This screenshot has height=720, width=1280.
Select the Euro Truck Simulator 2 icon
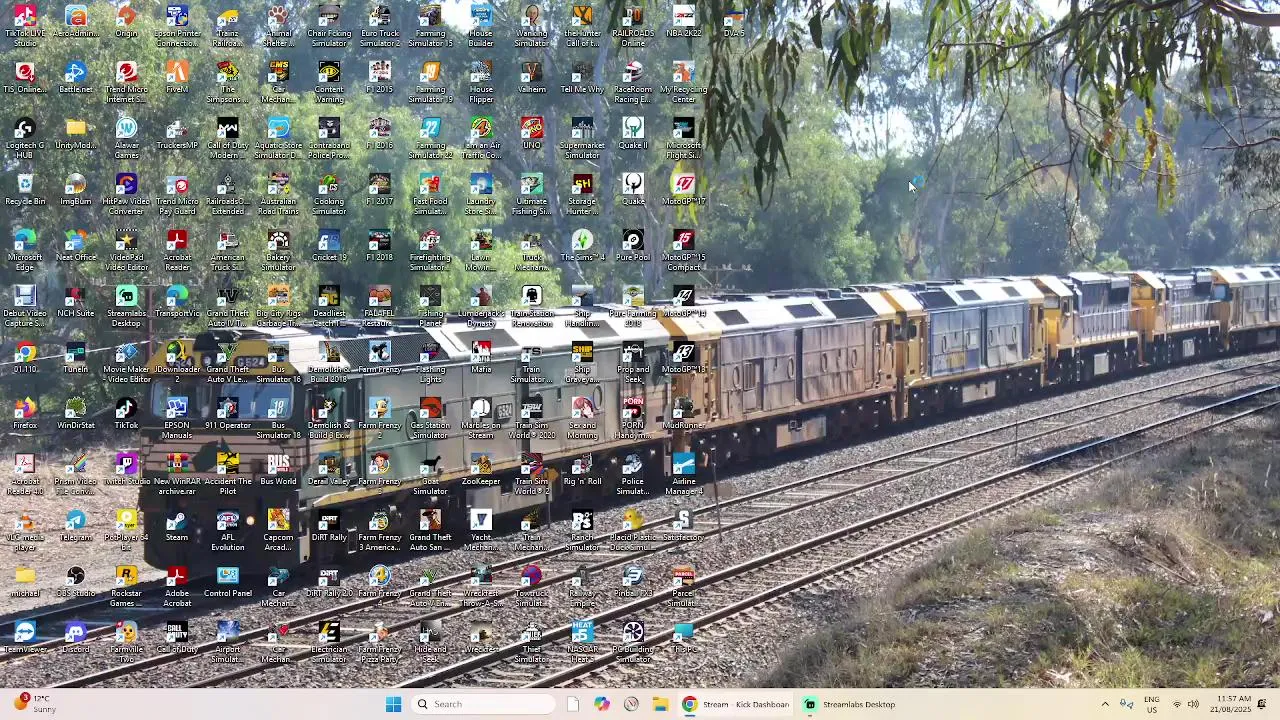[380, 26]
